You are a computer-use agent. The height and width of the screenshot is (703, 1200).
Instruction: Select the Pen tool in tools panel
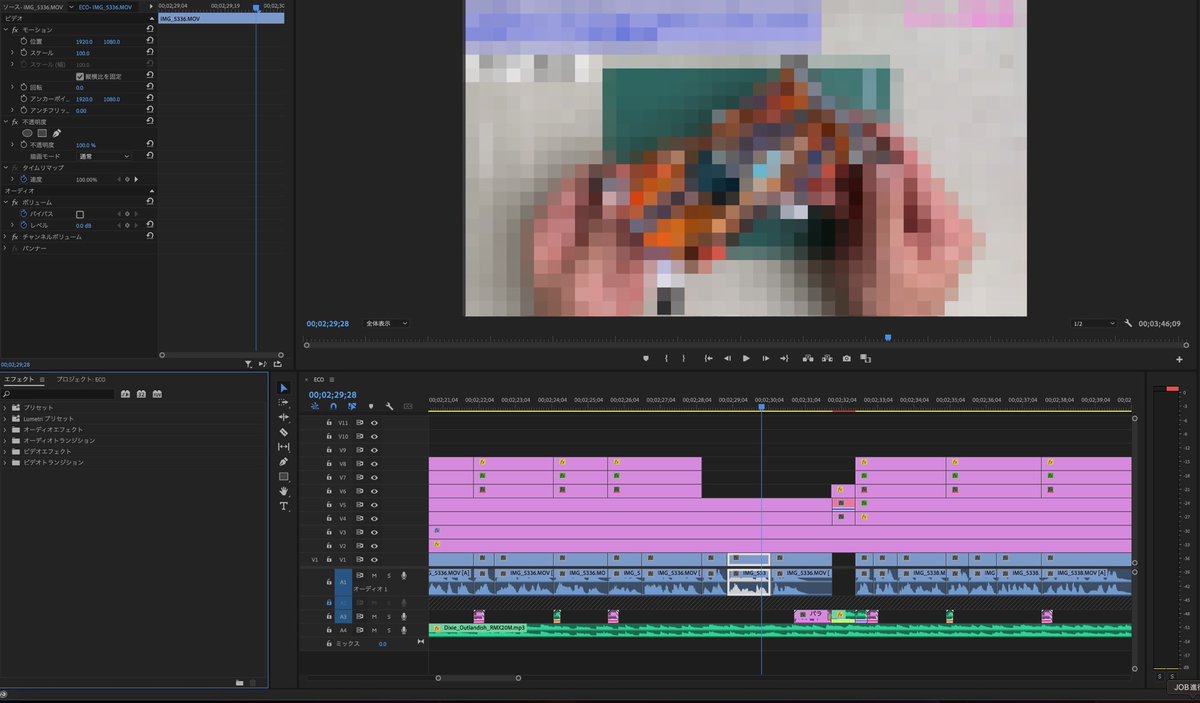[x=283, y=462]
